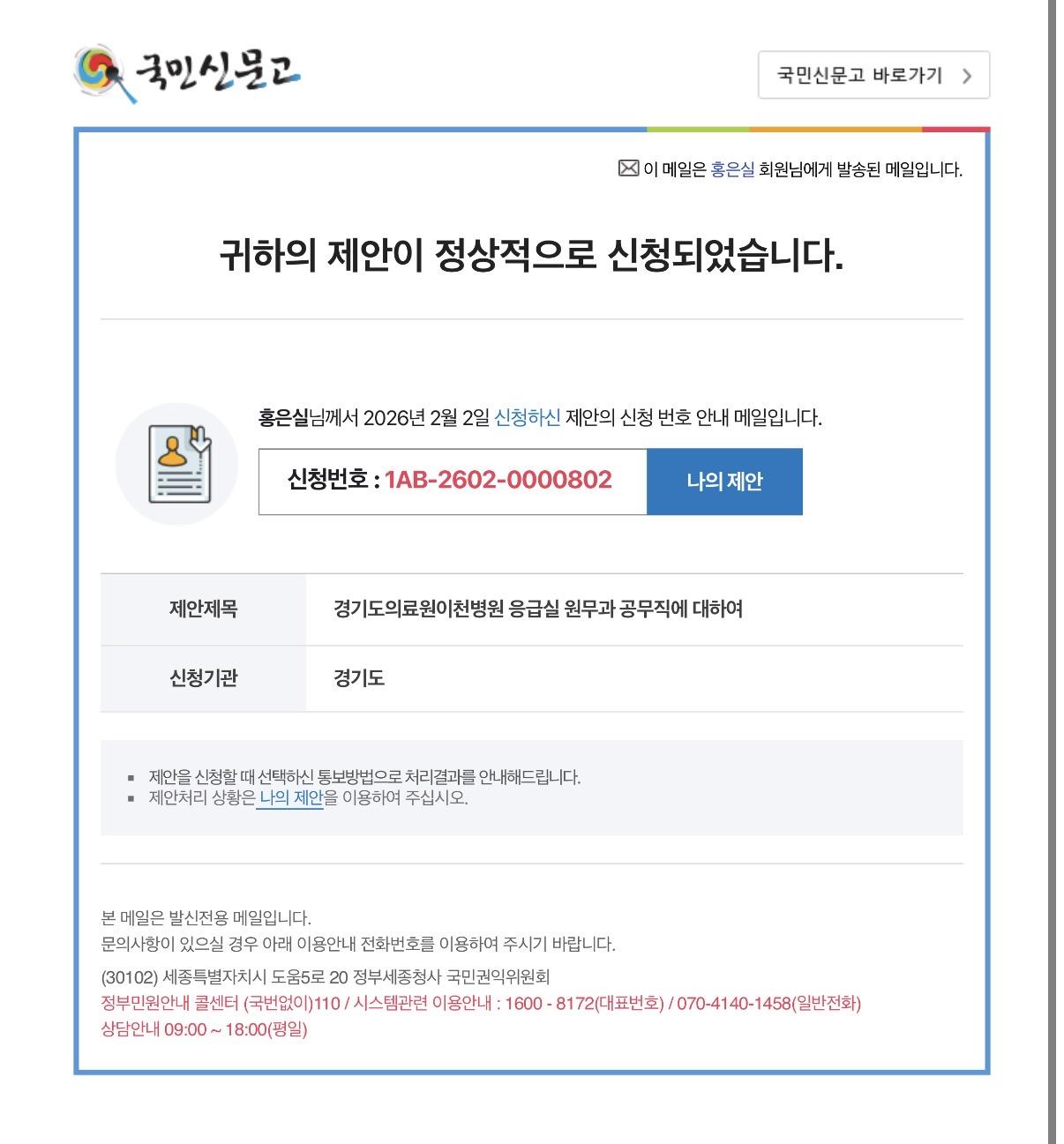This screenshot has width=1064, height=1144.
Task: Open the underlined 나의 제안 link
Action: coord(290,798)
